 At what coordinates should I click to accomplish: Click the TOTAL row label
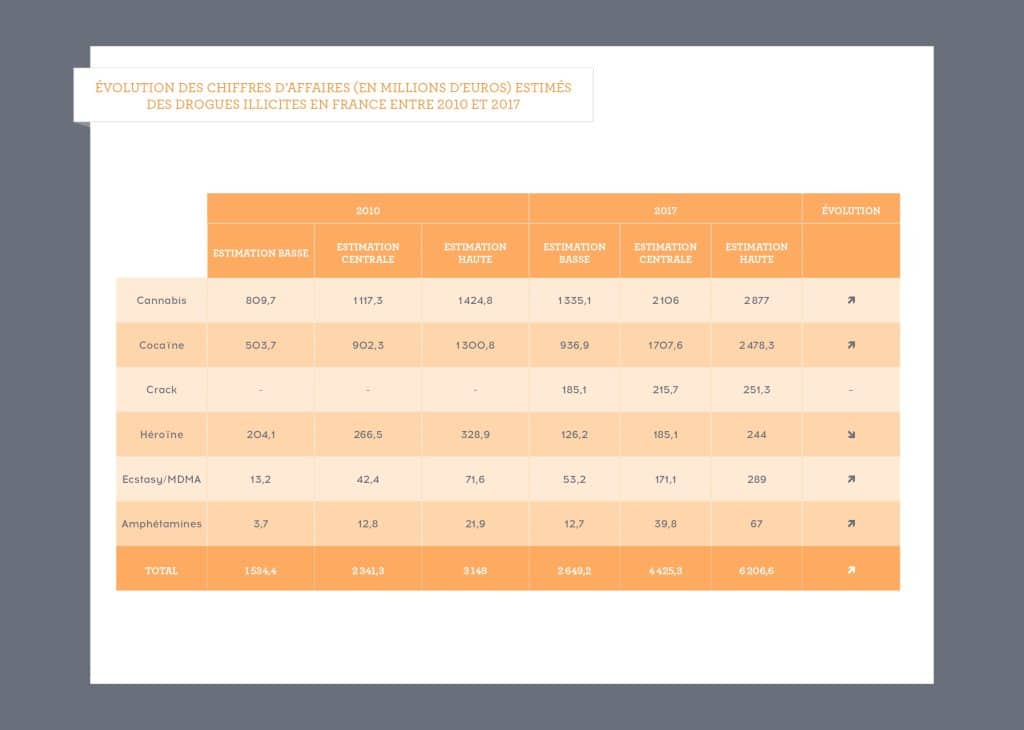pyautogui.click(x=161, y=570)
